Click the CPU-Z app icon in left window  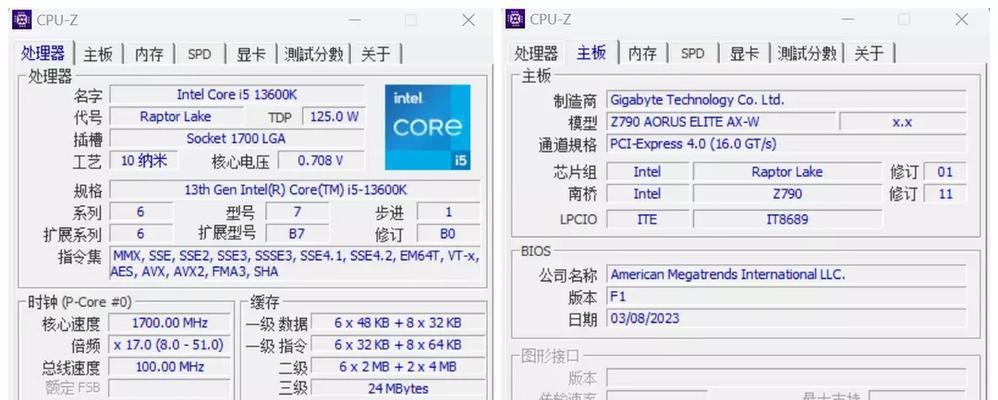coord(21,20)
